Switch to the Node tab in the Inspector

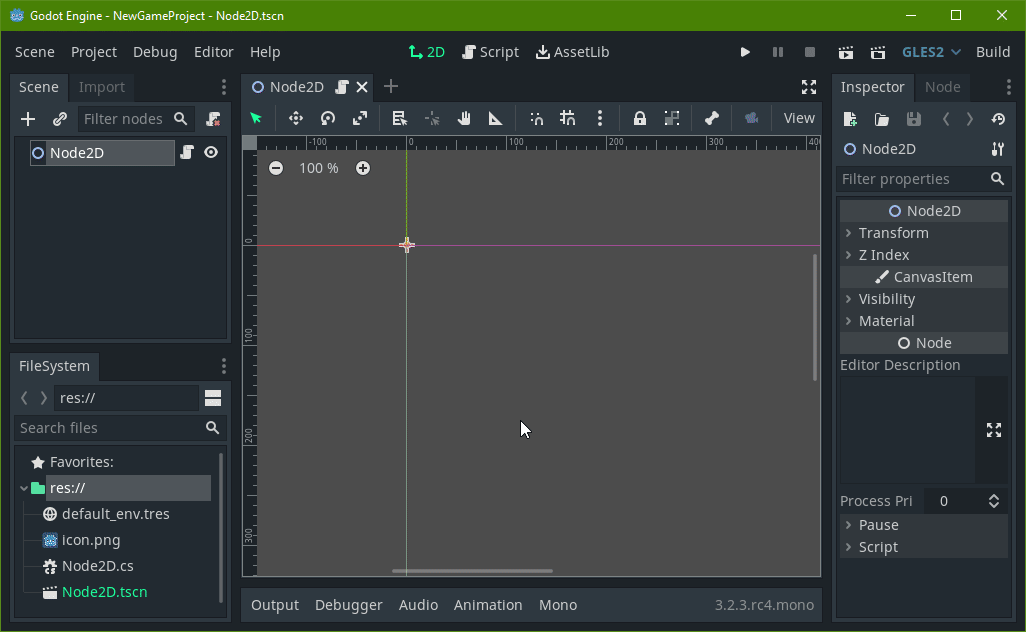(x=941, y=87)
